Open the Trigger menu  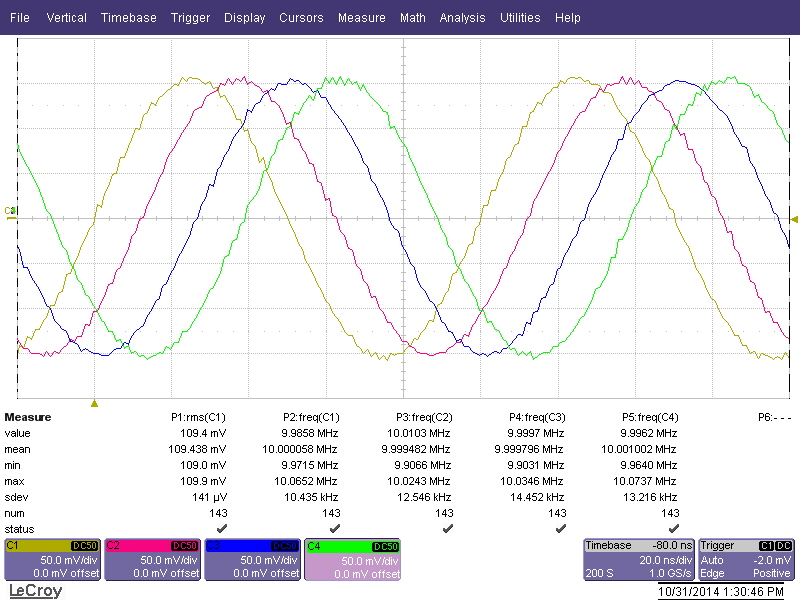(x=190, y=18)
